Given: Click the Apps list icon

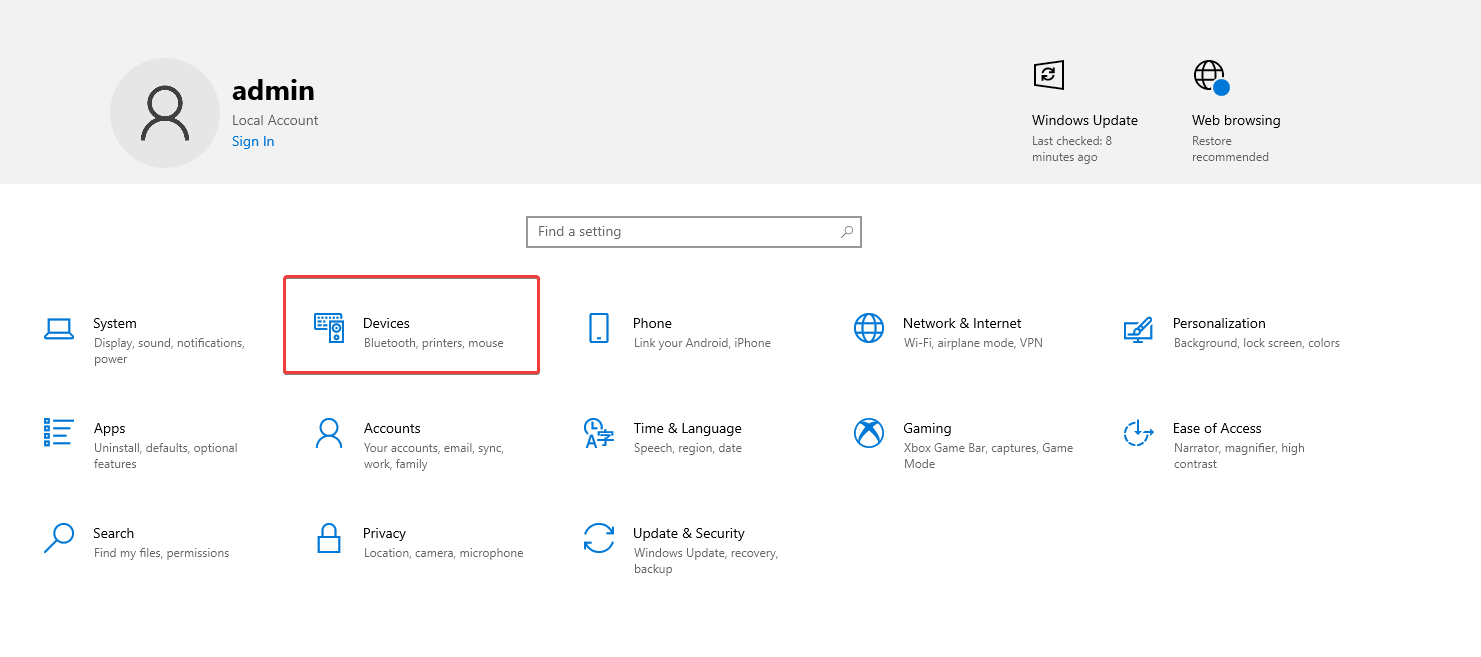Looking at the screenshot, I should click(x=59, y=433).
